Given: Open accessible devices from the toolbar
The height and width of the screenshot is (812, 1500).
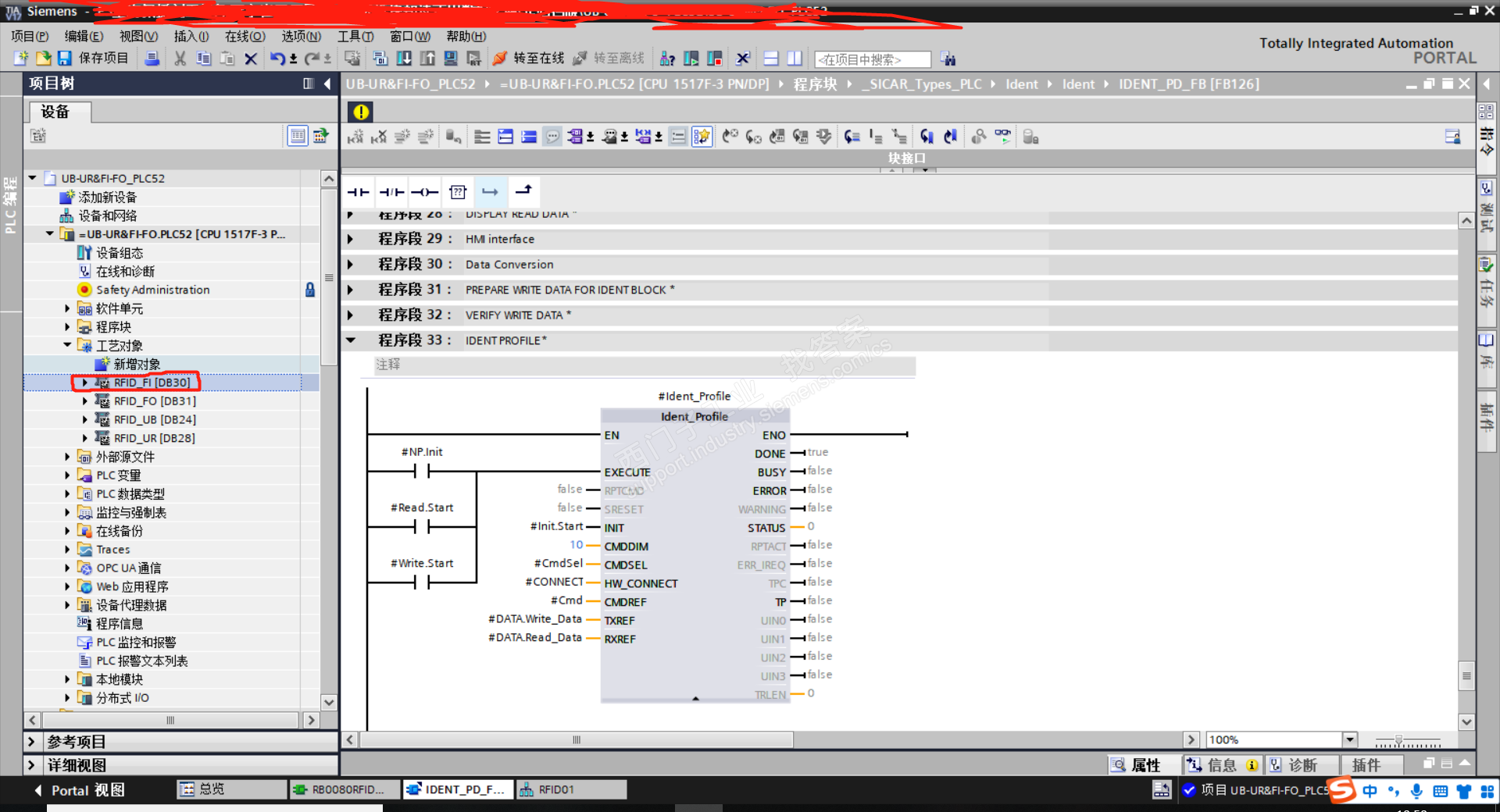Looking at the screenshot, I should click(668, 59).
